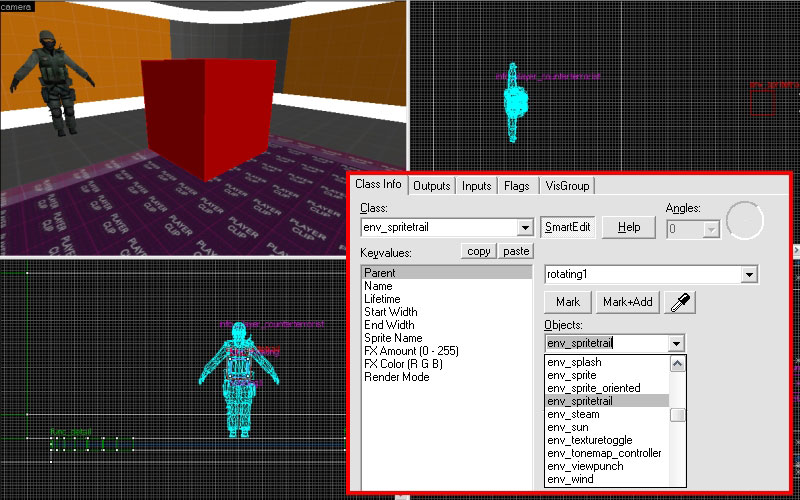Expand the rotating1 value dropdown arrow
800x500 pixels.
749,274
